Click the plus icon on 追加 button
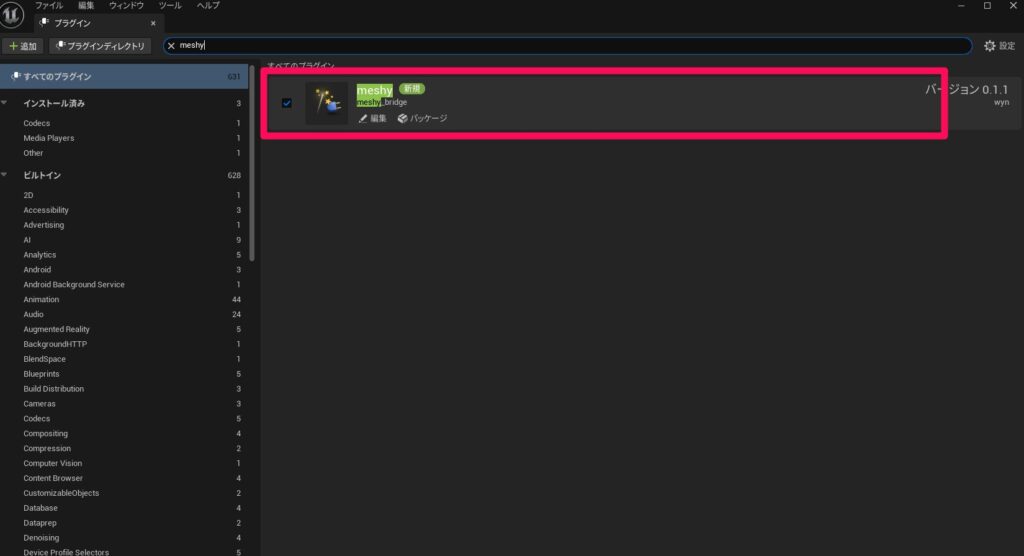 point(13,46)
